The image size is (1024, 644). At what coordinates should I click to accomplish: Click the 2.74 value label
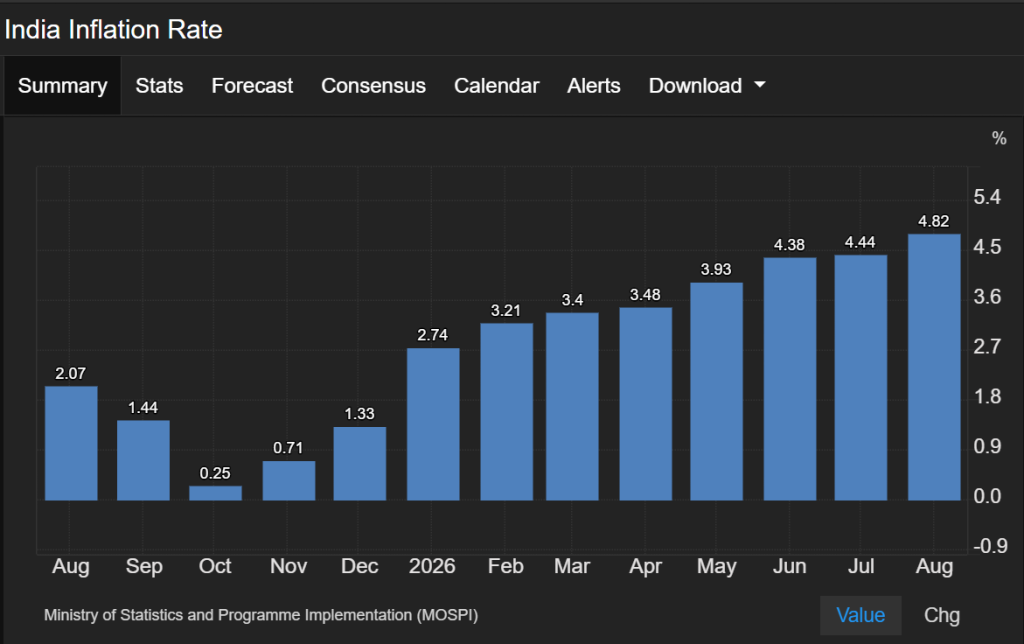[x=432, y=335]
